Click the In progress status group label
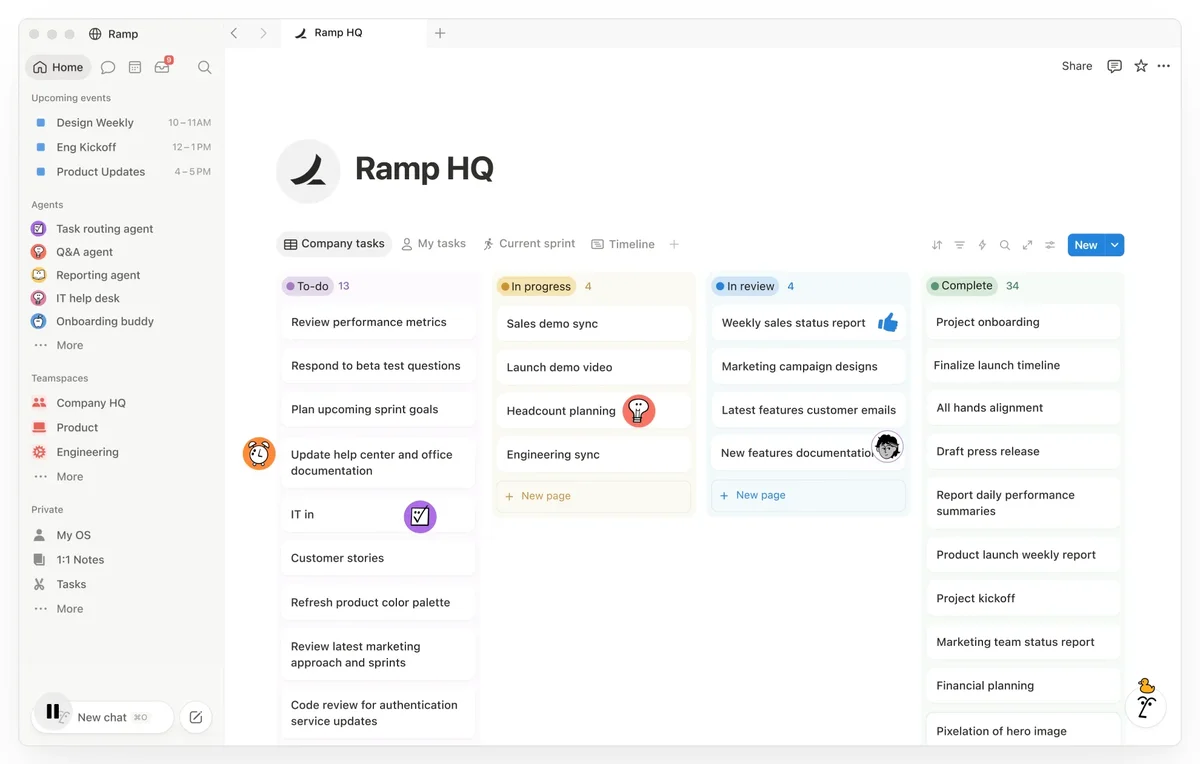Viewport: 1200px width, 764px height. pos(536,286)
